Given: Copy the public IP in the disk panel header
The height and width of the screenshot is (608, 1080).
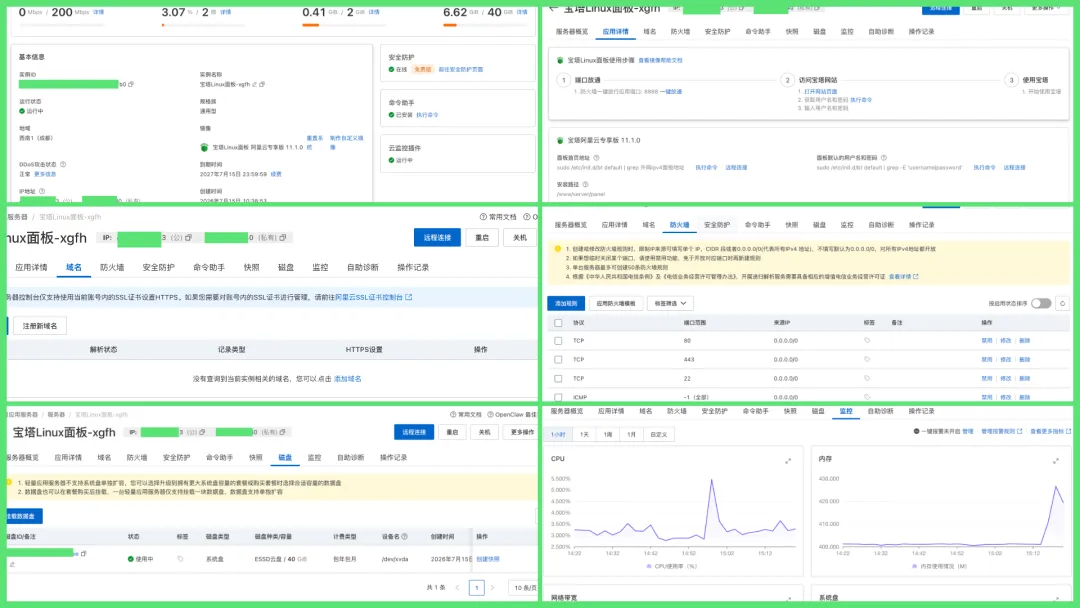Looking at the screenshot, I should 202,432.
